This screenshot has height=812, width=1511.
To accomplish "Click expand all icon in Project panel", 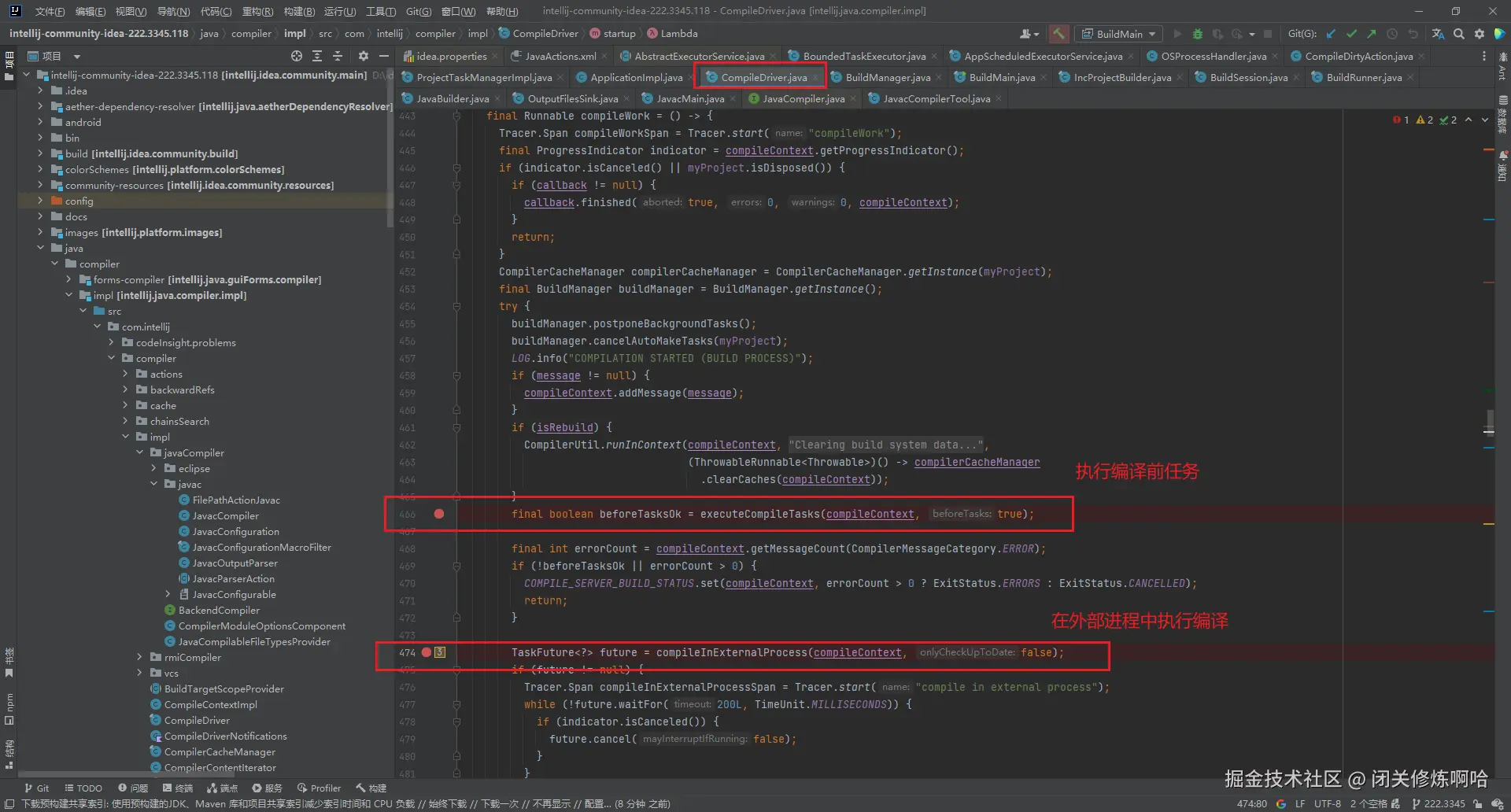I will coord(317,56).
